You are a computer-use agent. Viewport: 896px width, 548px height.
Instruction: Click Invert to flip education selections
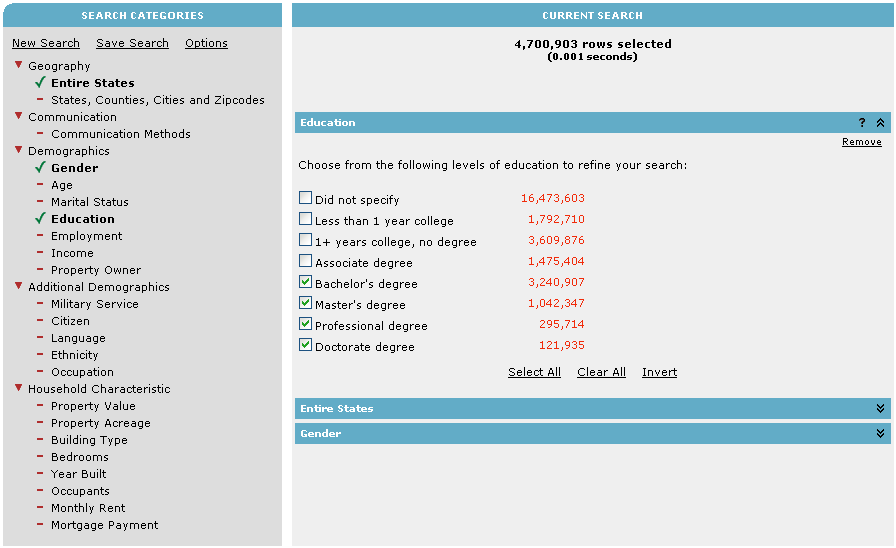pos(659,372)
